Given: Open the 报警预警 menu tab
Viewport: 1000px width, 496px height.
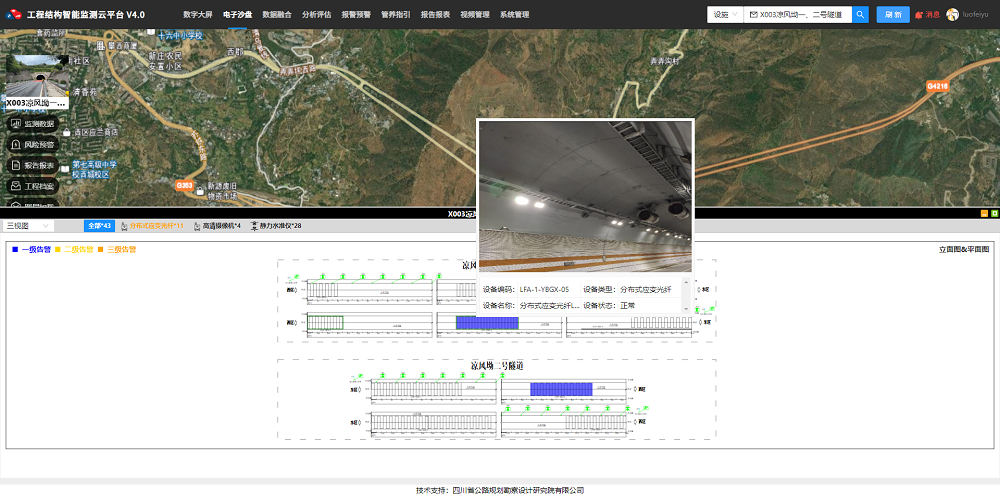Looking at the screenshot, I should click(x=355, y=15).
